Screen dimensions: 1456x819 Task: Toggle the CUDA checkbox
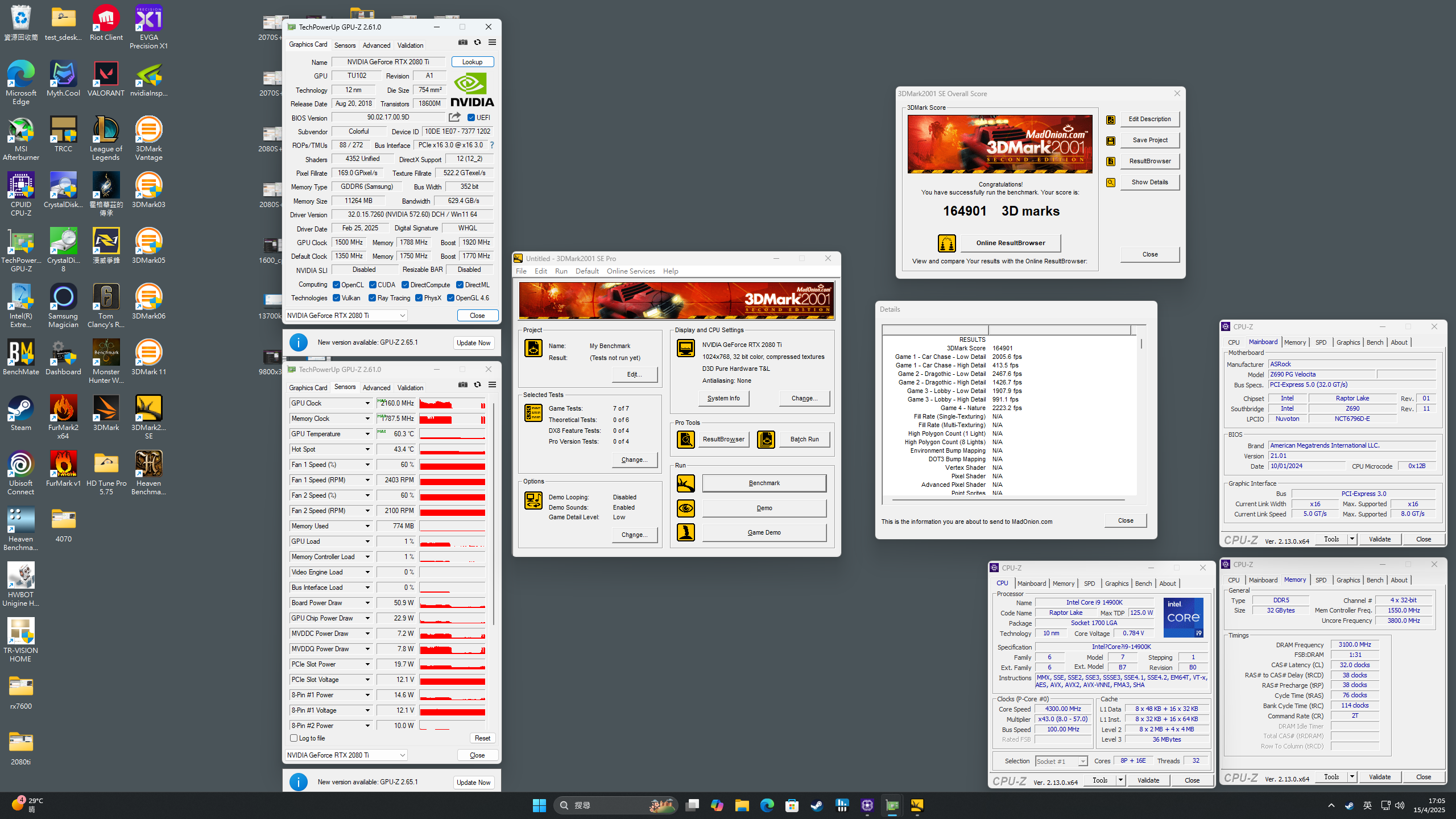click(373, 285)
